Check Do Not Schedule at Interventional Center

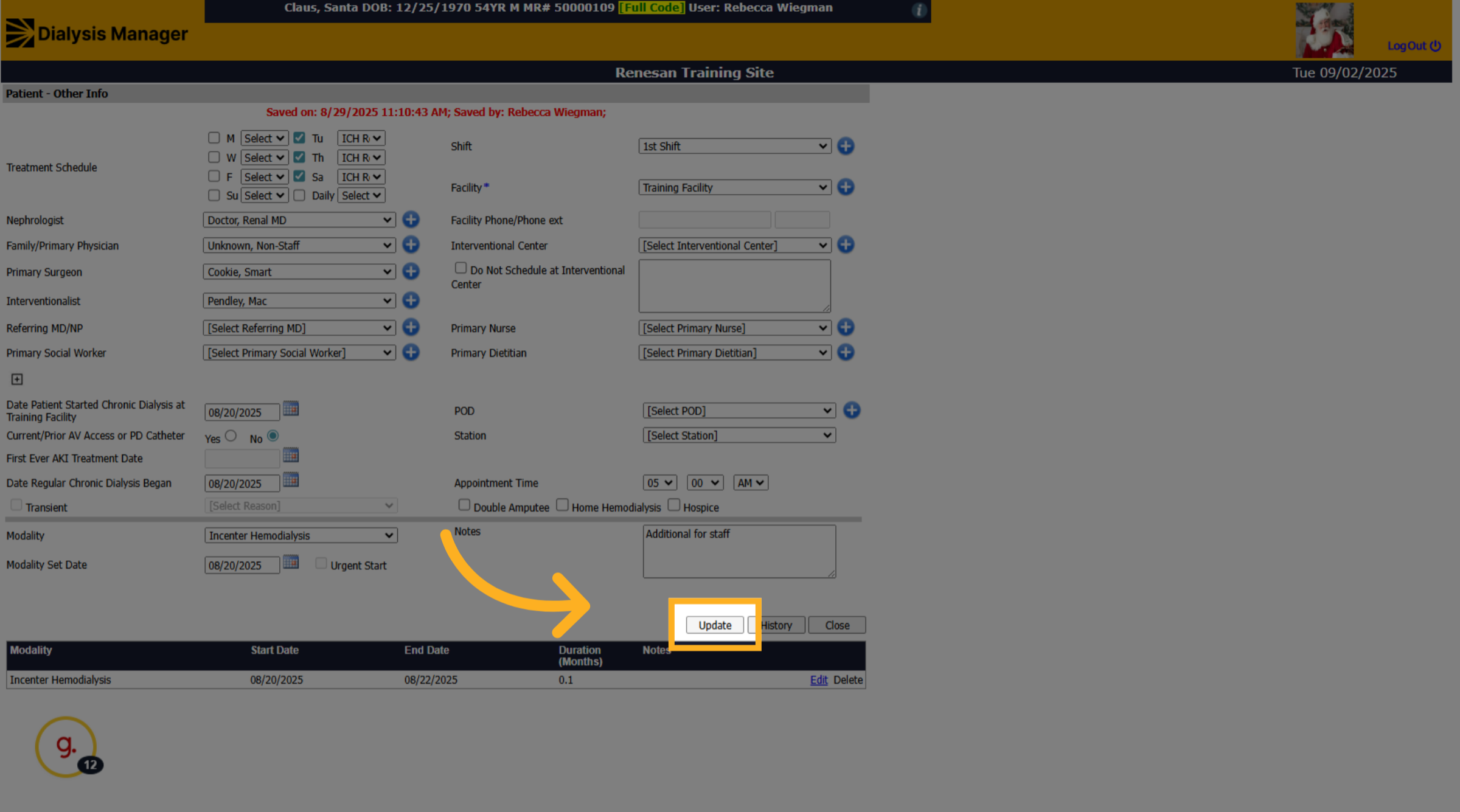461,268
